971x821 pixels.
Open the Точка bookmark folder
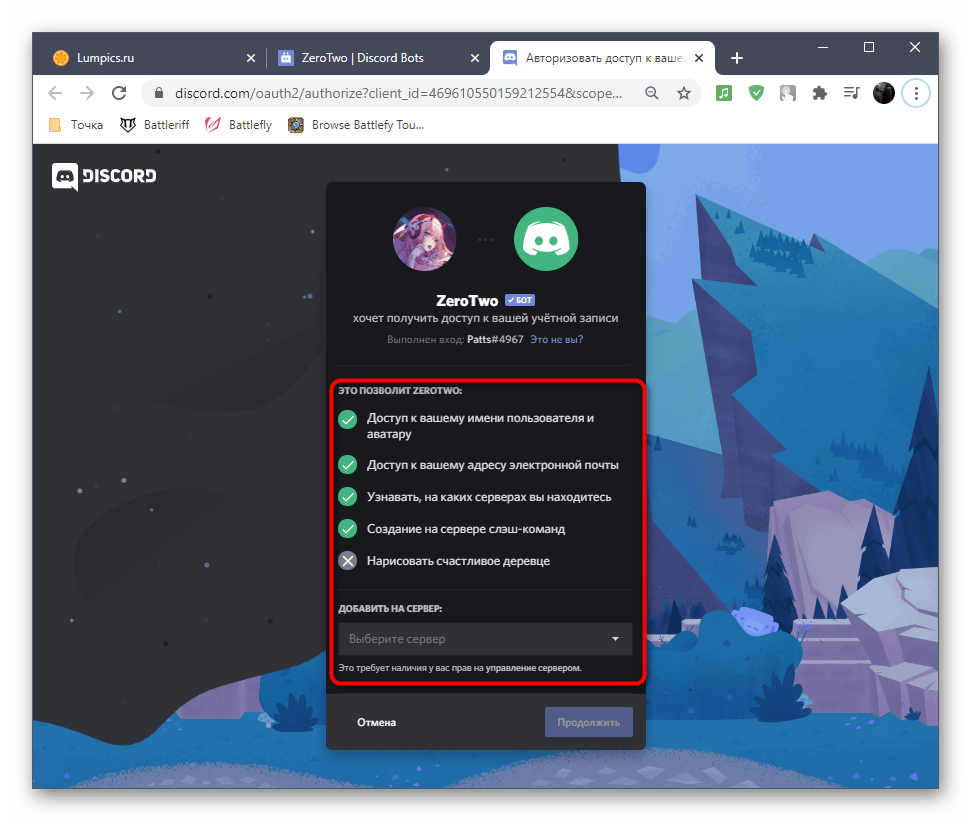pyautogui.click(x=76, y=125)
